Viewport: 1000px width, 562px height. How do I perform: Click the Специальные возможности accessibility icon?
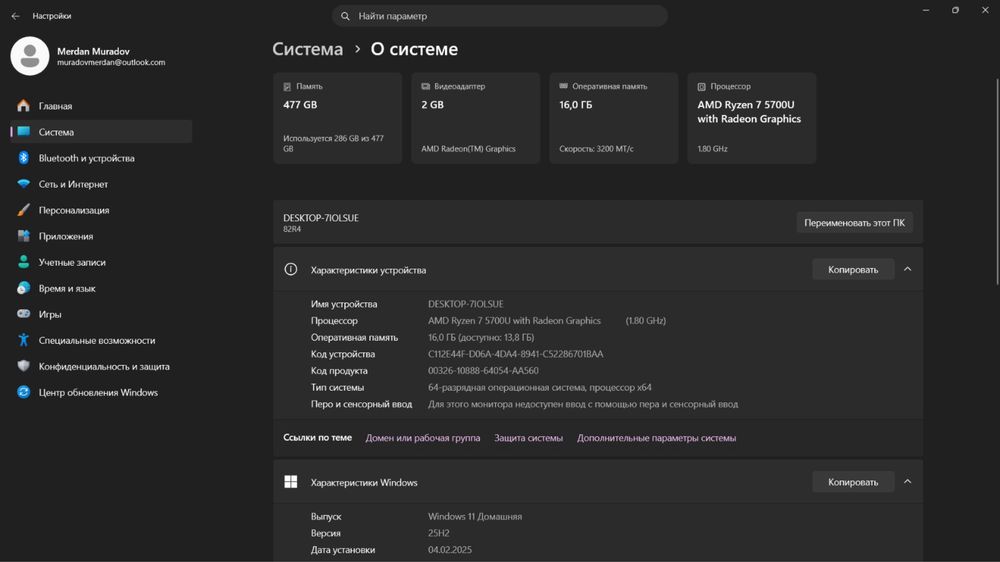tap(24, 340)
